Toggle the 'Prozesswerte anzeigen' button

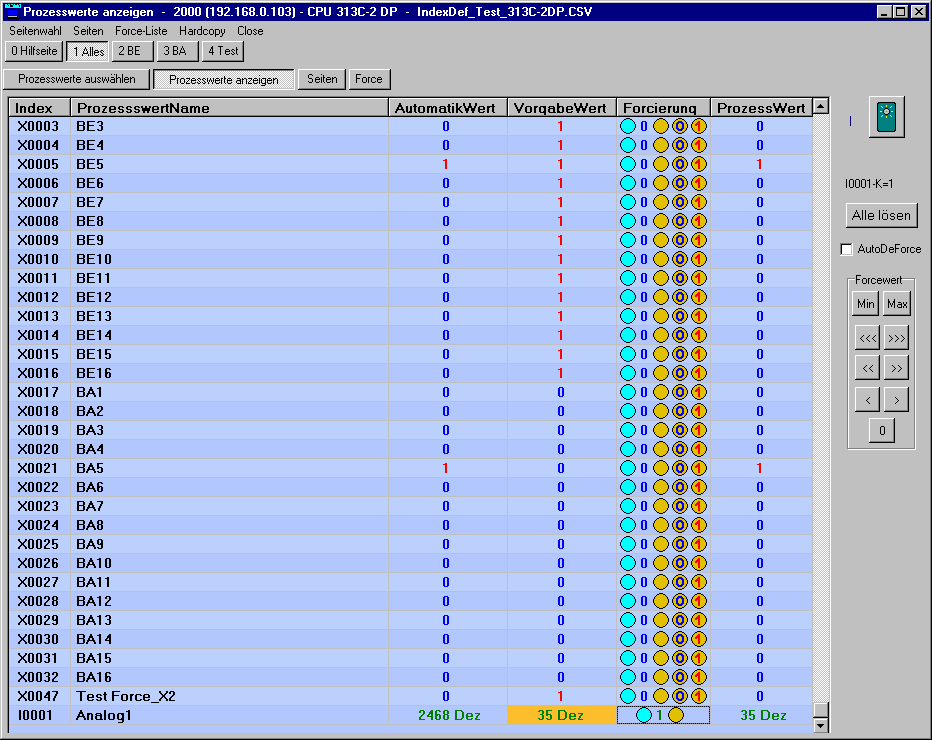224,79
